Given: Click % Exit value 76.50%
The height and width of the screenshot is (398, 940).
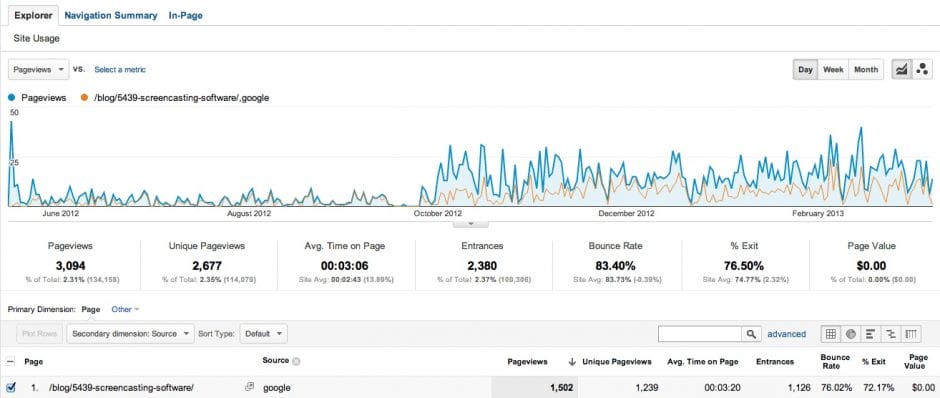Looking at the screenshot, I should pyautogui.click(x=743, y=266).
